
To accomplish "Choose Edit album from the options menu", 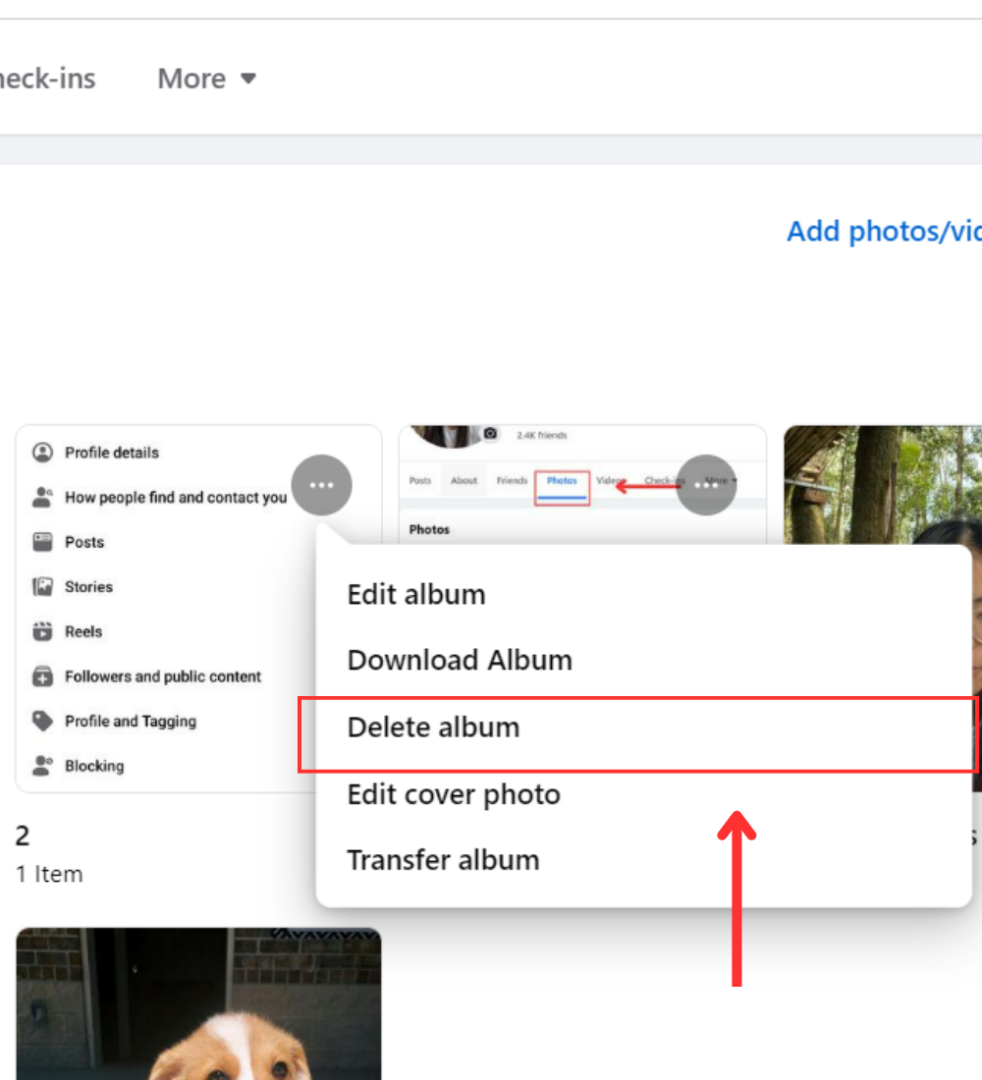I will [416, 593].
